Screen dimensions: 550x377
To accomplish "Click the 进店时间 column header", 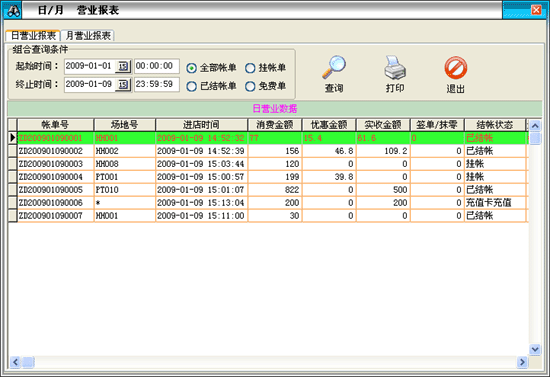I will tap(201, 124).
